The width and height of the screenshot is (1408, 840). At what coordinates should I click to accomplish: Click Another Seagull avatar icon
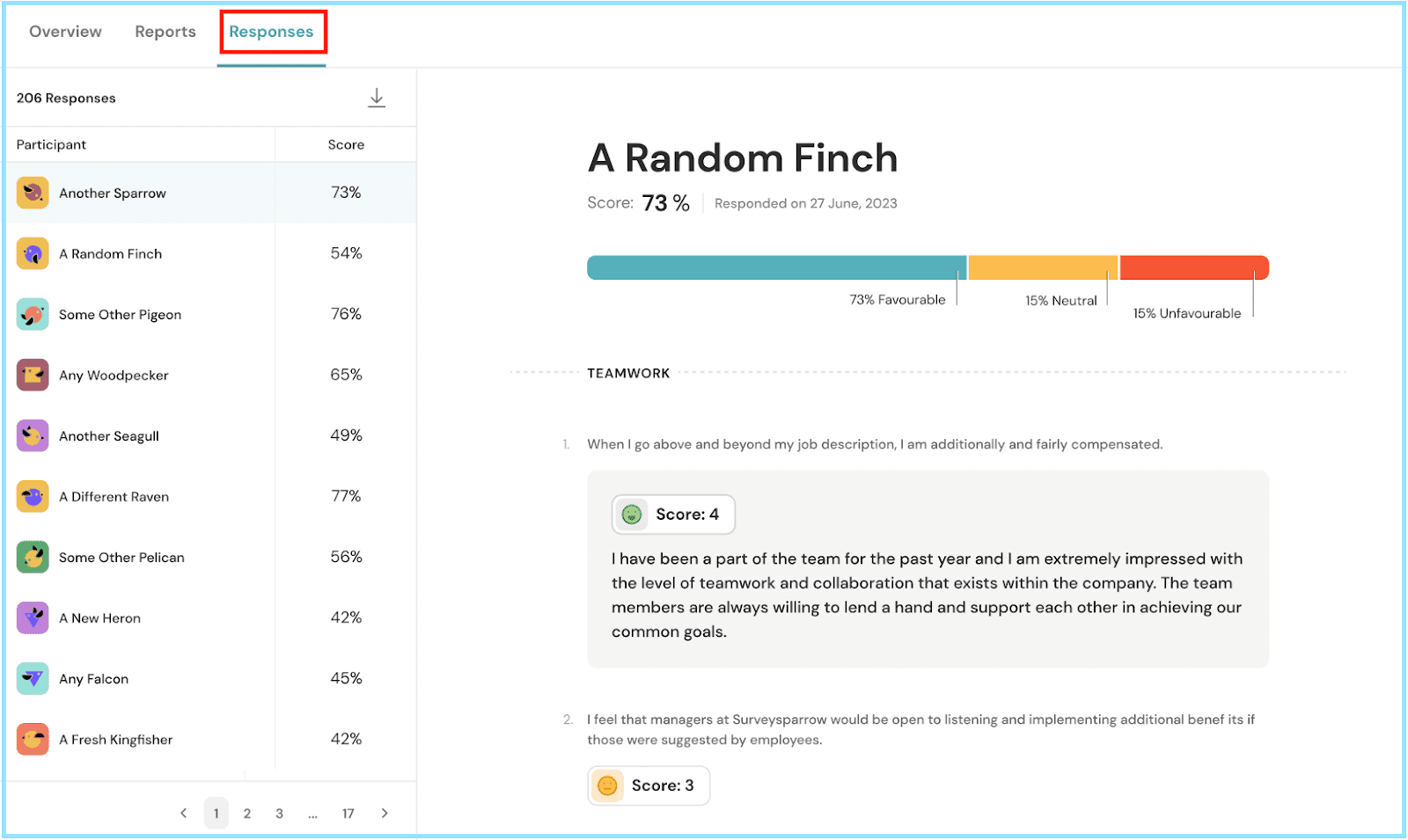(x=33, y=435)
